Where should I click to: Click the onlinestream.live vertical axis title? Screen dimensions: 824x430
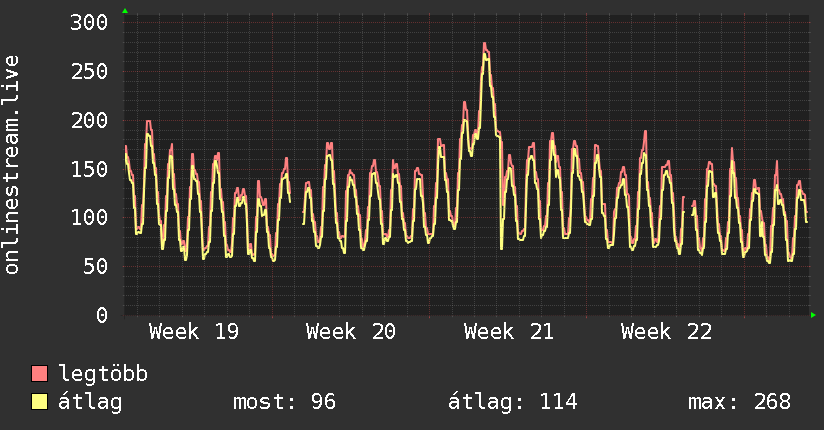(x=11, y=165)
